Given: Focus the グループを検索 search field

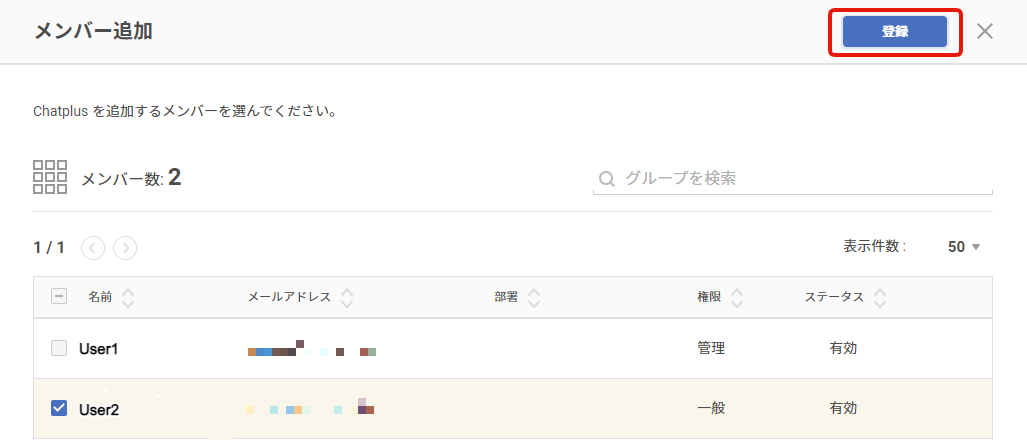Looking at the screenshot, I should pyautogui.click(x=793, y=178).
